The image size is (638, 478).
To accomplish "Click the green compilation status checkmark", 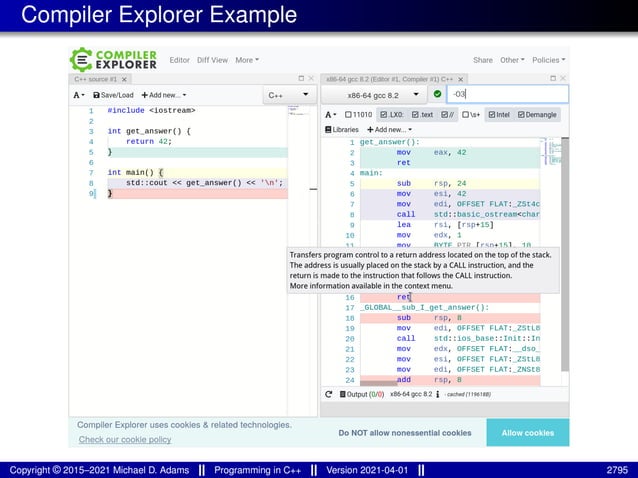I will [x=437, y=94].
